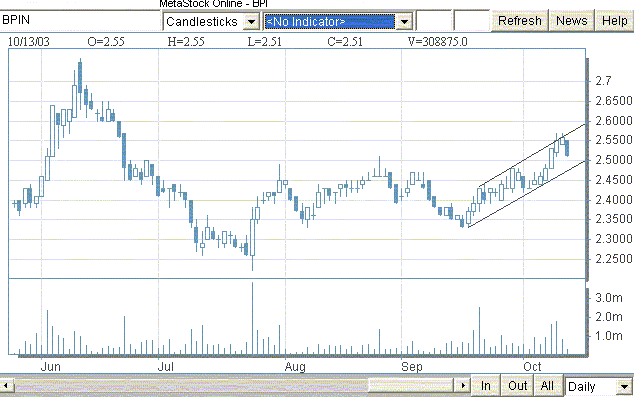Click the 2.5000 price axis label

click(x=613, y=160)
